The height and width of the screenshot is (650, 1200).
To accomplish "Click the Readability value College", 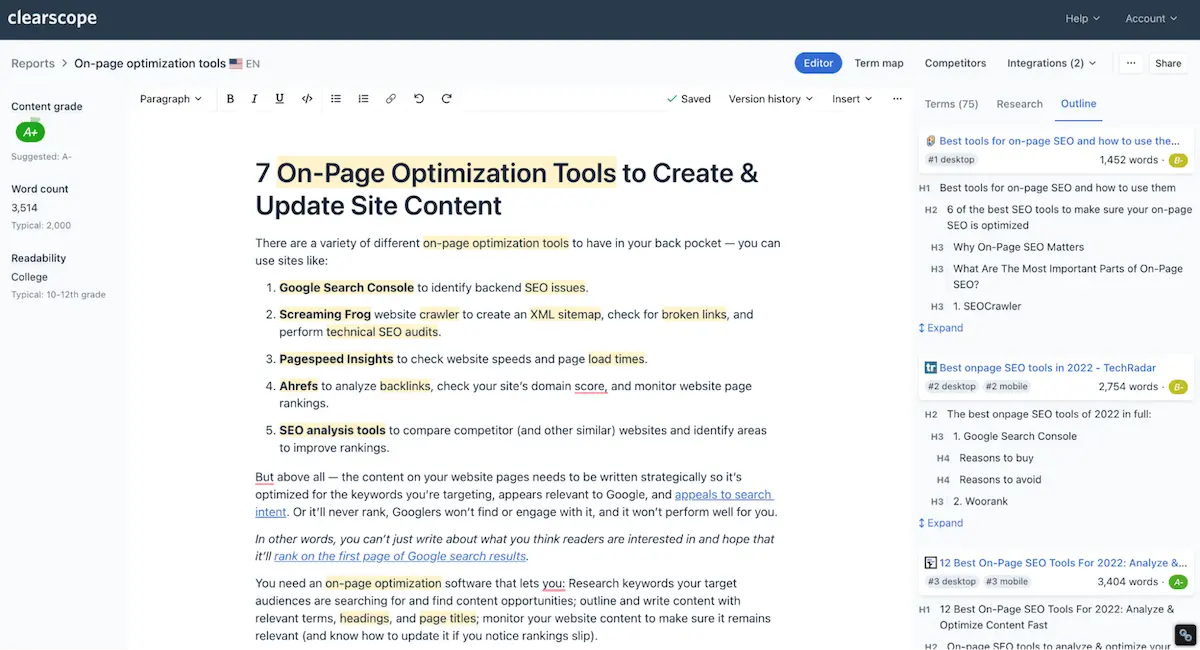I will pos(29,277).
